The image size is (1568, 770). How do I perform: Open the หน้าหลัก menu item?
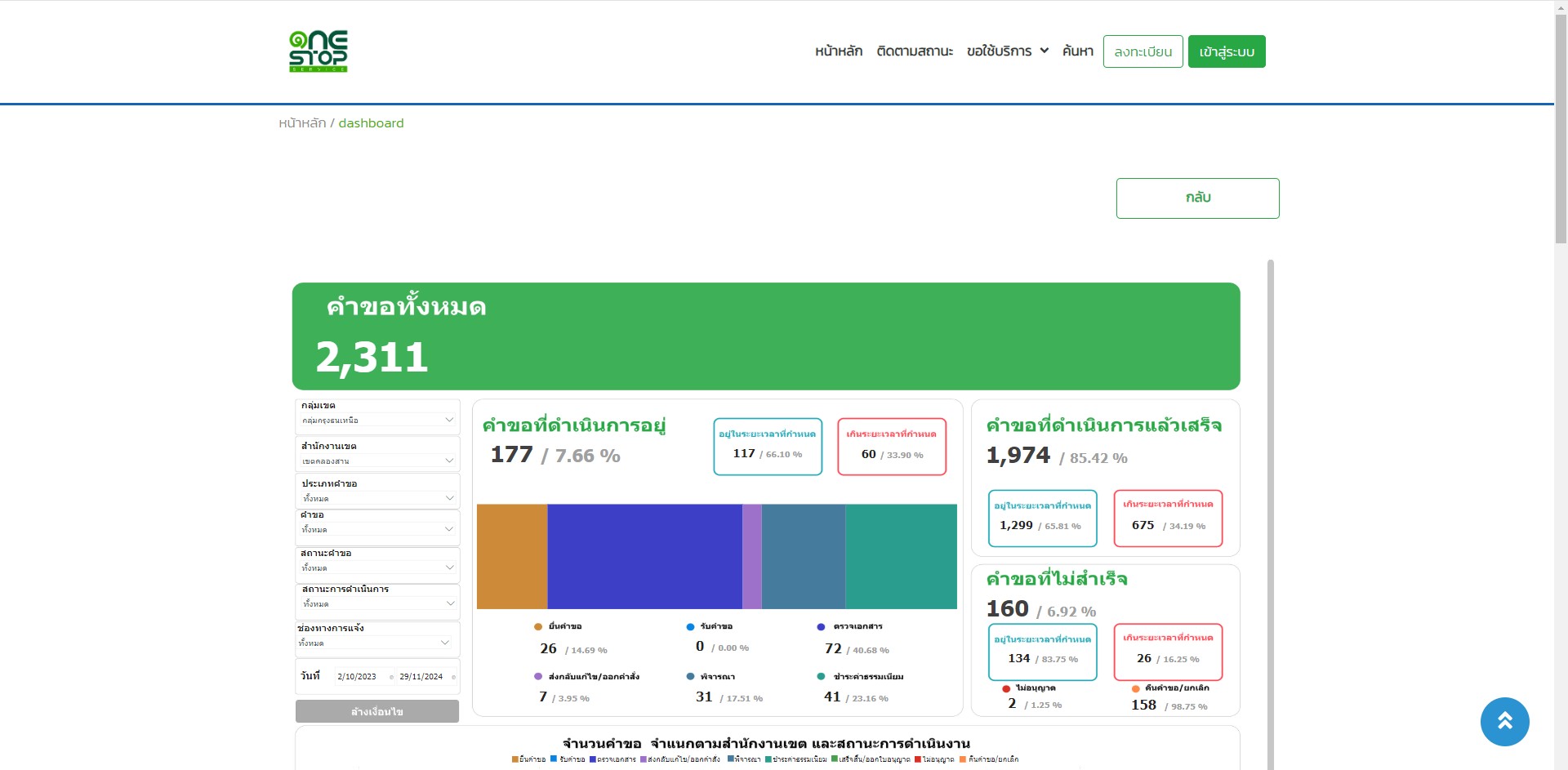[x=839, y=51]
